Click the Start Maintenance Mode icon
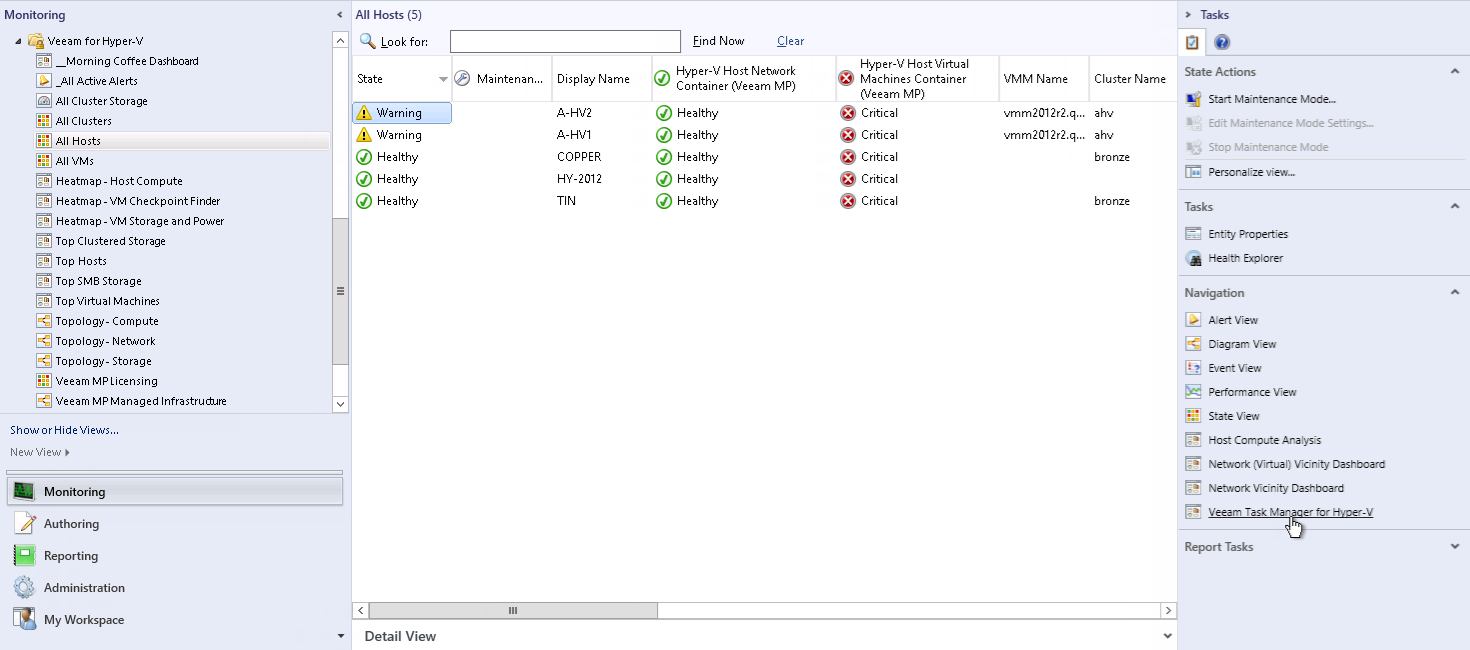Viewport: 1470px width, 650px height. (1193, 99)
